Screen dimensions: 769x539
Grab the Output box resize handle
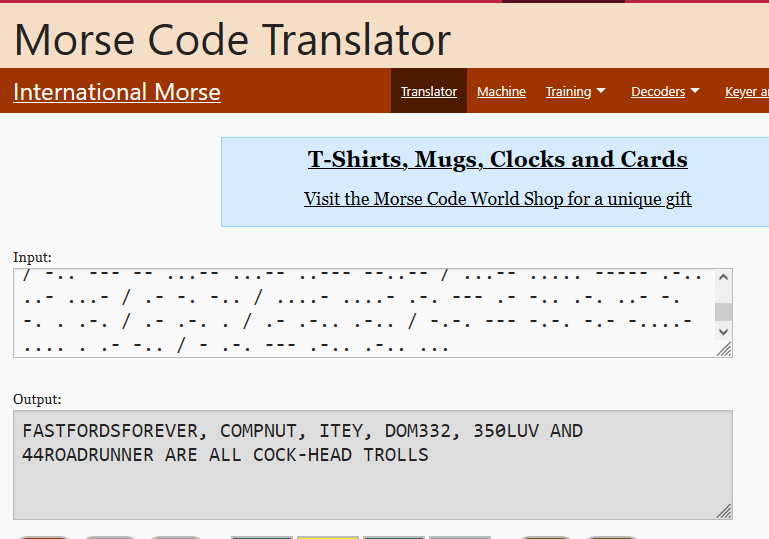click(724, 511)
